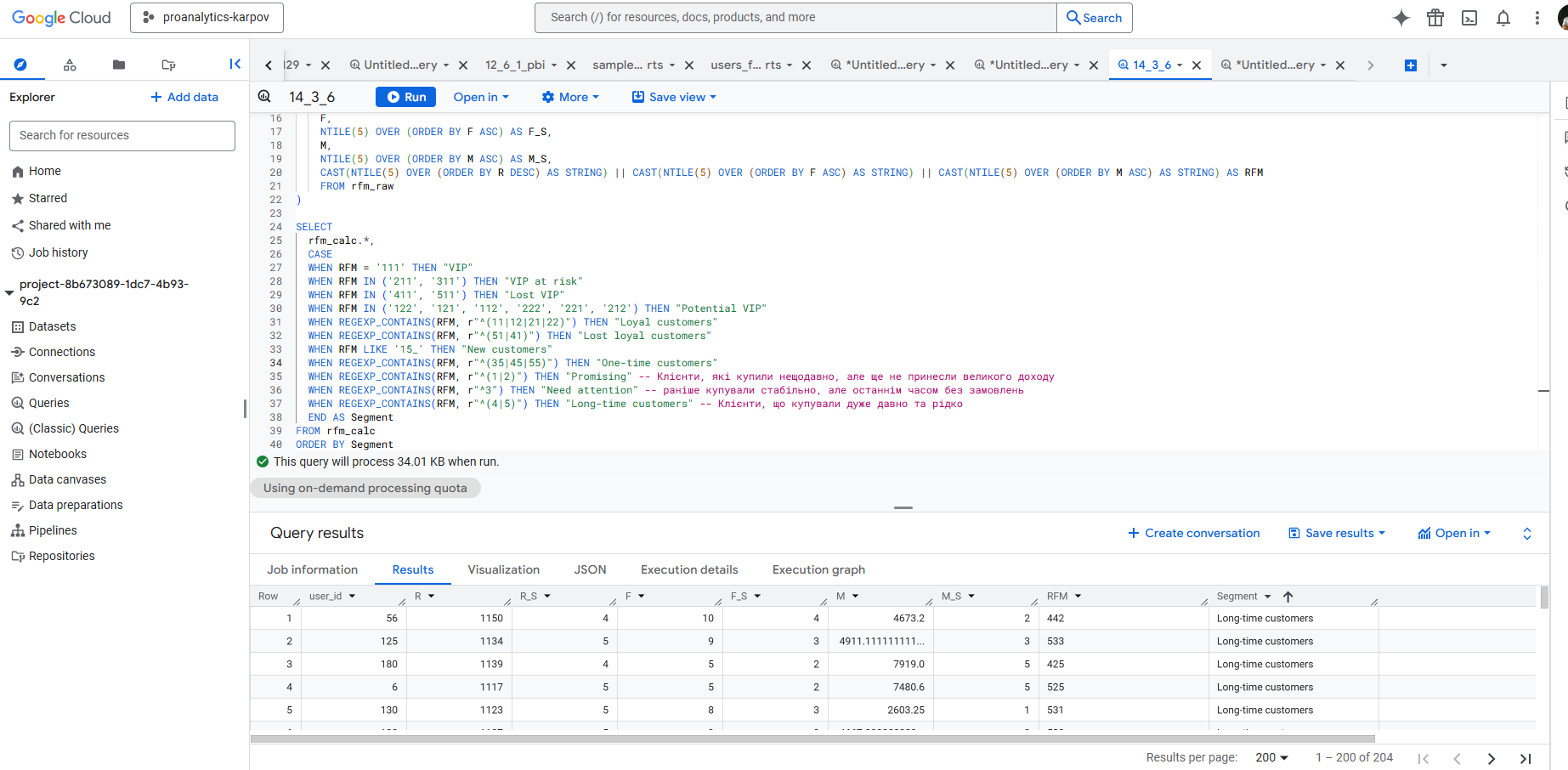Image resolution: width=1568 pixels, height=770 pixels.
Task: Go to next results page
Action: click(x=1492, y=758)
